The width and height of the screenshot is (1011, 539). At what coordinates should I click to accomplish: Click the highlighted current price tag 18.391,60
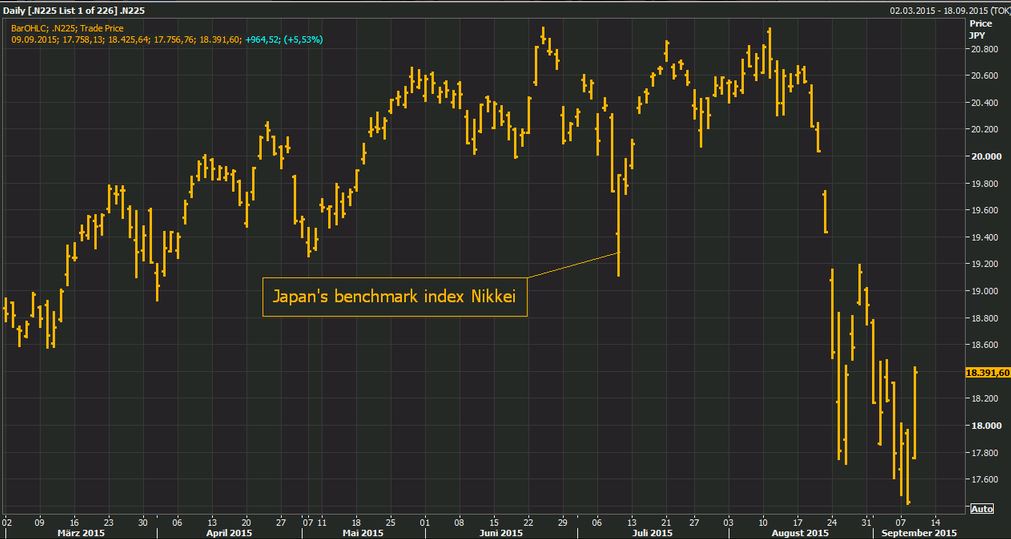987,372
